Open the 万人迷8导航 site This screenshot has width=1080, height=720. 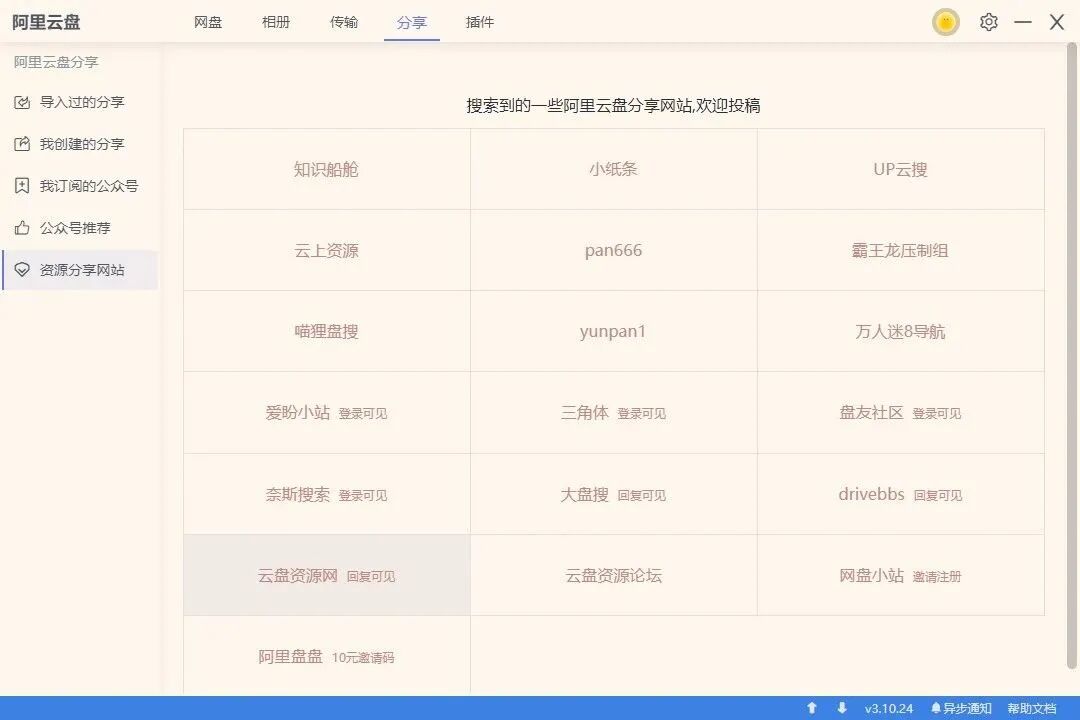tap(901, 331)
